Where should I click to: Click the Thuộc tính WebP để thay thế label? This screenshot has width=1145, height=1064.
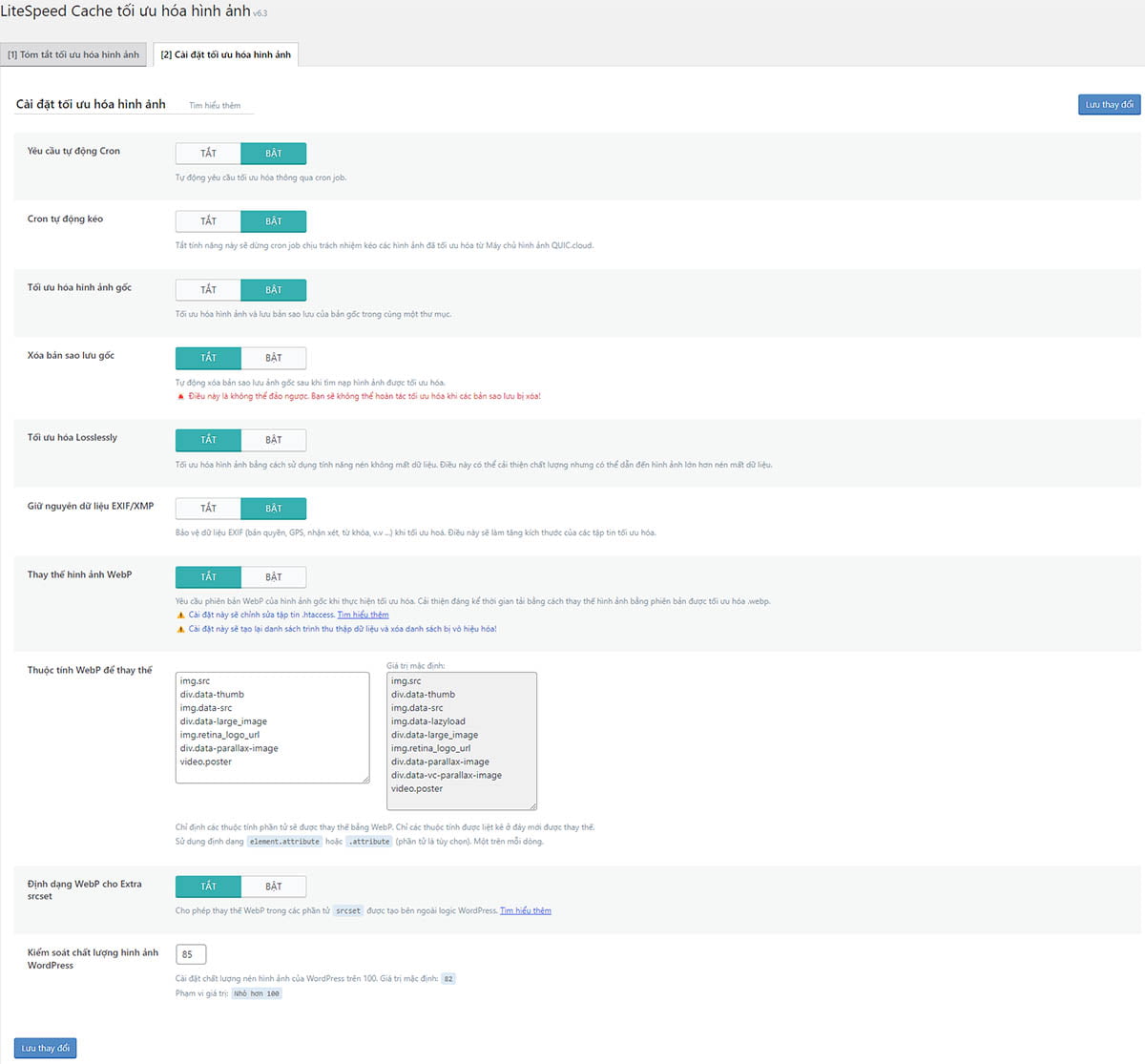tap(90, 670)
